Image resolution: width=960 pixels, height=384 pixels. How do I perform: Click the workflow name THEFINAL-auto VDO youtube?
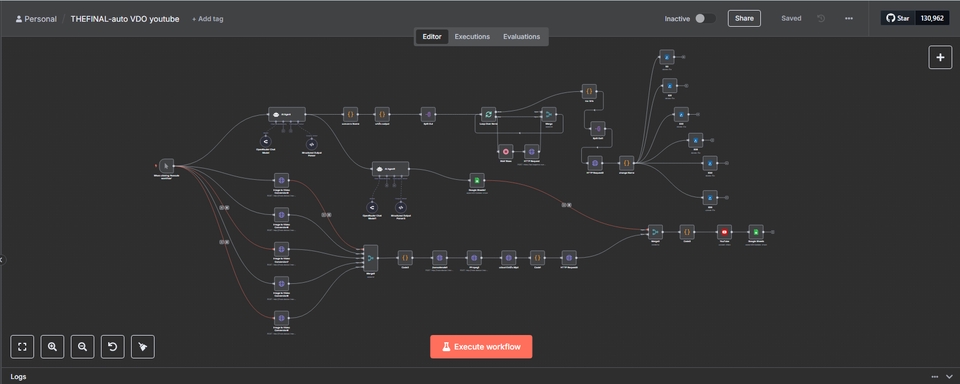pyautogui.click(x=125, y=19)
